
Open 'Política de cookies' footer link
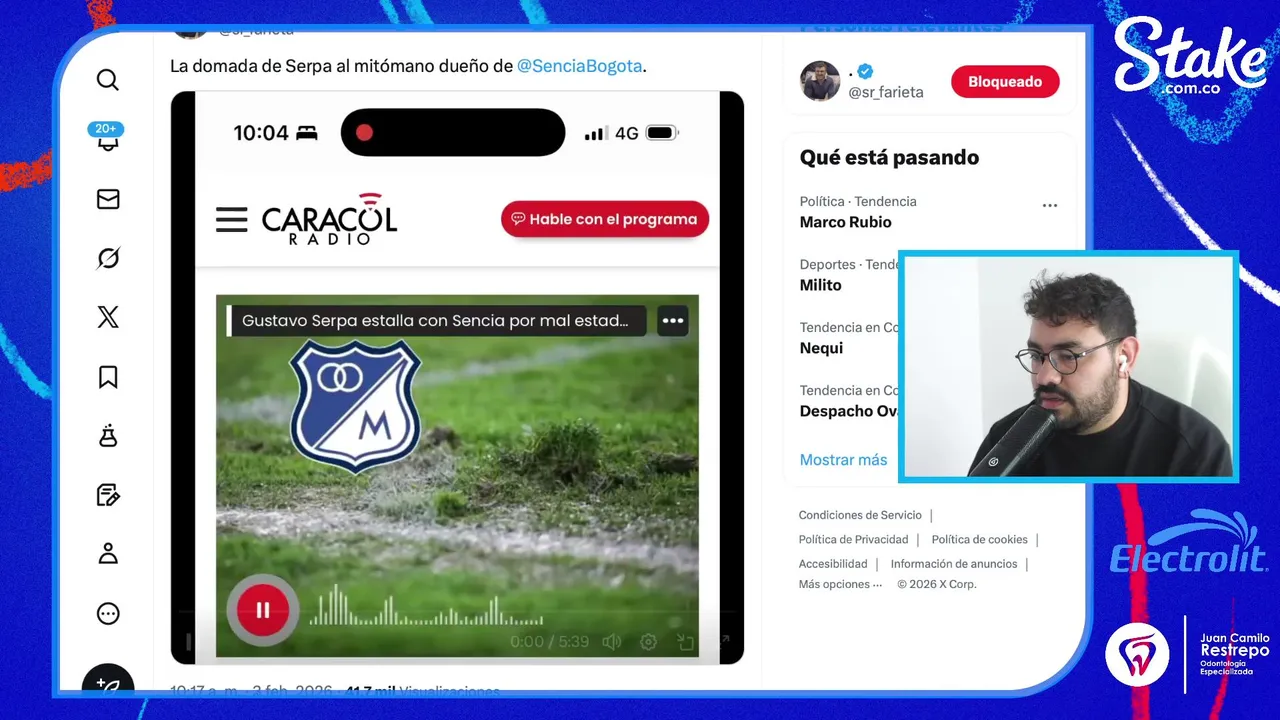979,539
